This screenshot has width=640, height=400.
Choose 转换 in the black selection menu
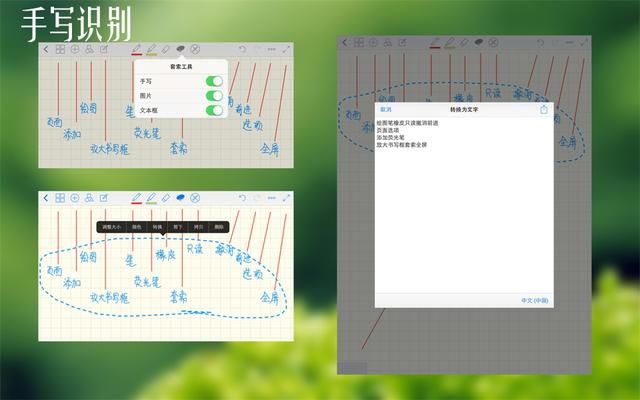[x=157, y=227]
